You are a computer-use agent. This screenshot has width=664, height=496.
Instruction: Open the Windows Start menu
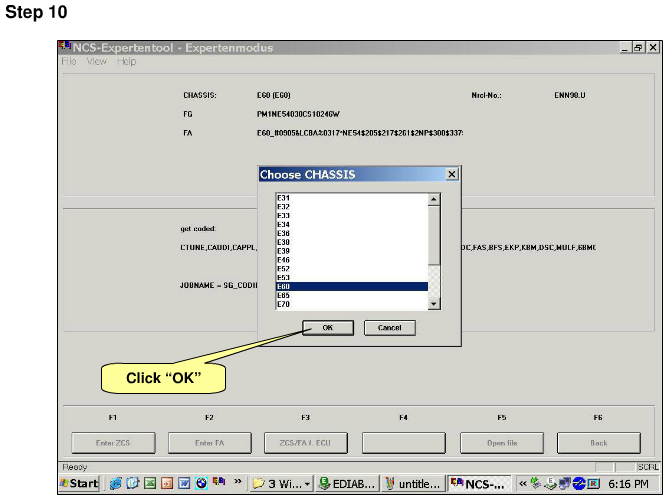(79, 483)
